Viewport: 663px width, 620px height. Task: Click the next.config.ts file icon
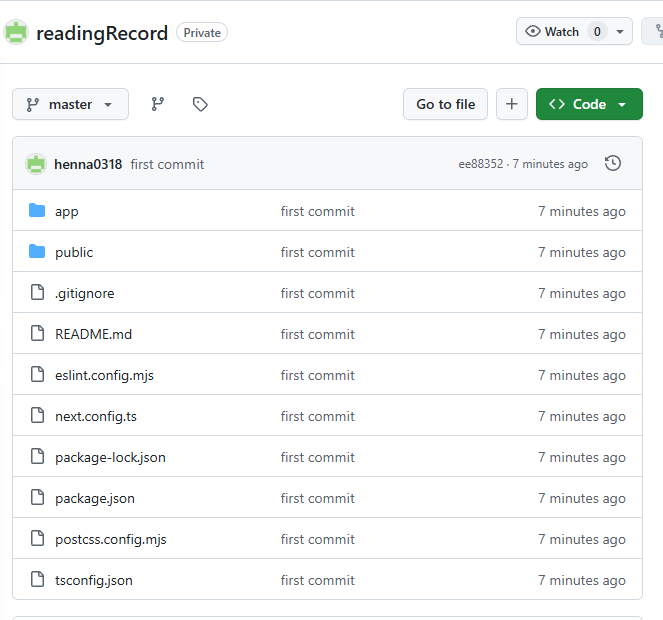[x=37, y=415]
